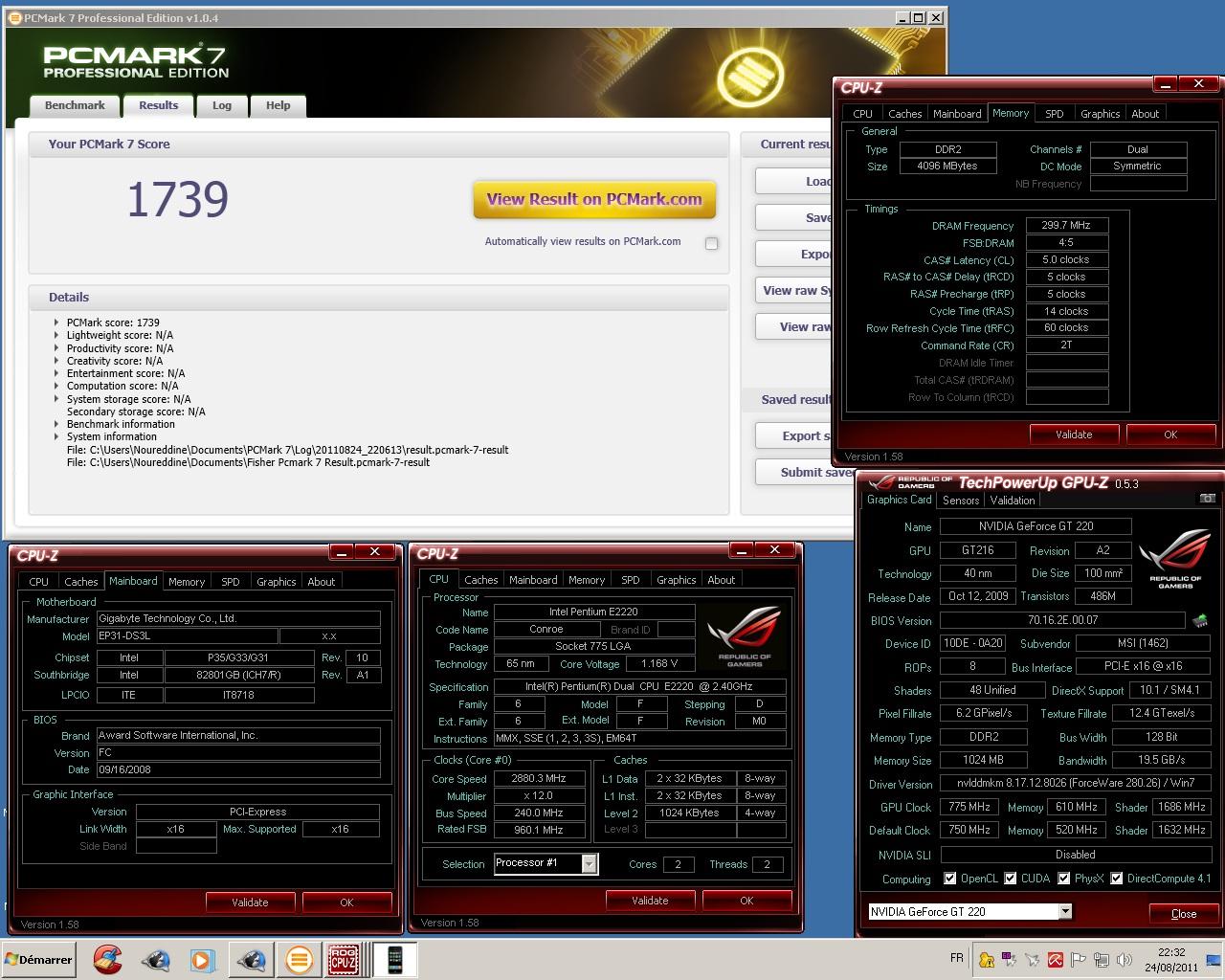Click the network tray icon
The width and height of the screenshot is (1225, 980).
coord(1102,960)
